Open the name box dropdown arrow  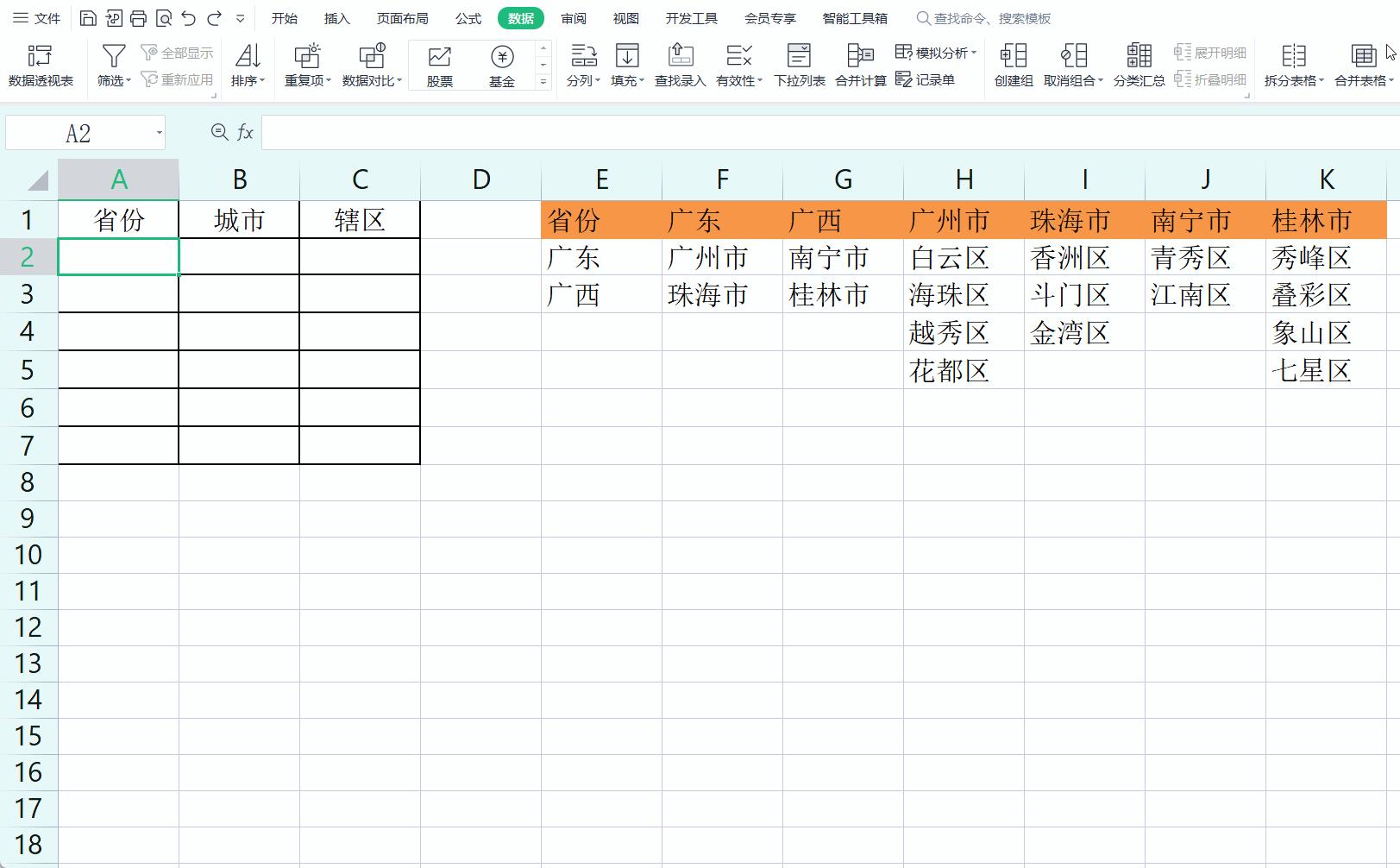pyautogui.click(x=160, y=133)
